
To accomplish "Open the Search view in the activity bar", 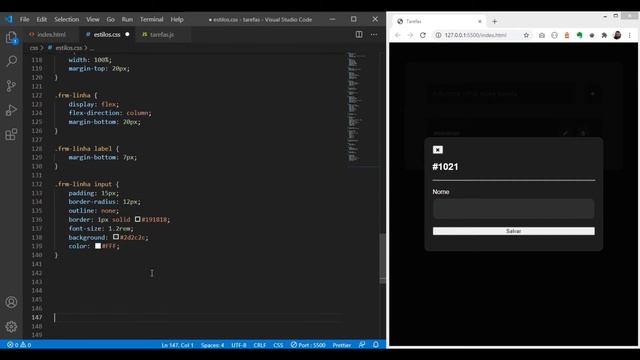I will point(11,62).
